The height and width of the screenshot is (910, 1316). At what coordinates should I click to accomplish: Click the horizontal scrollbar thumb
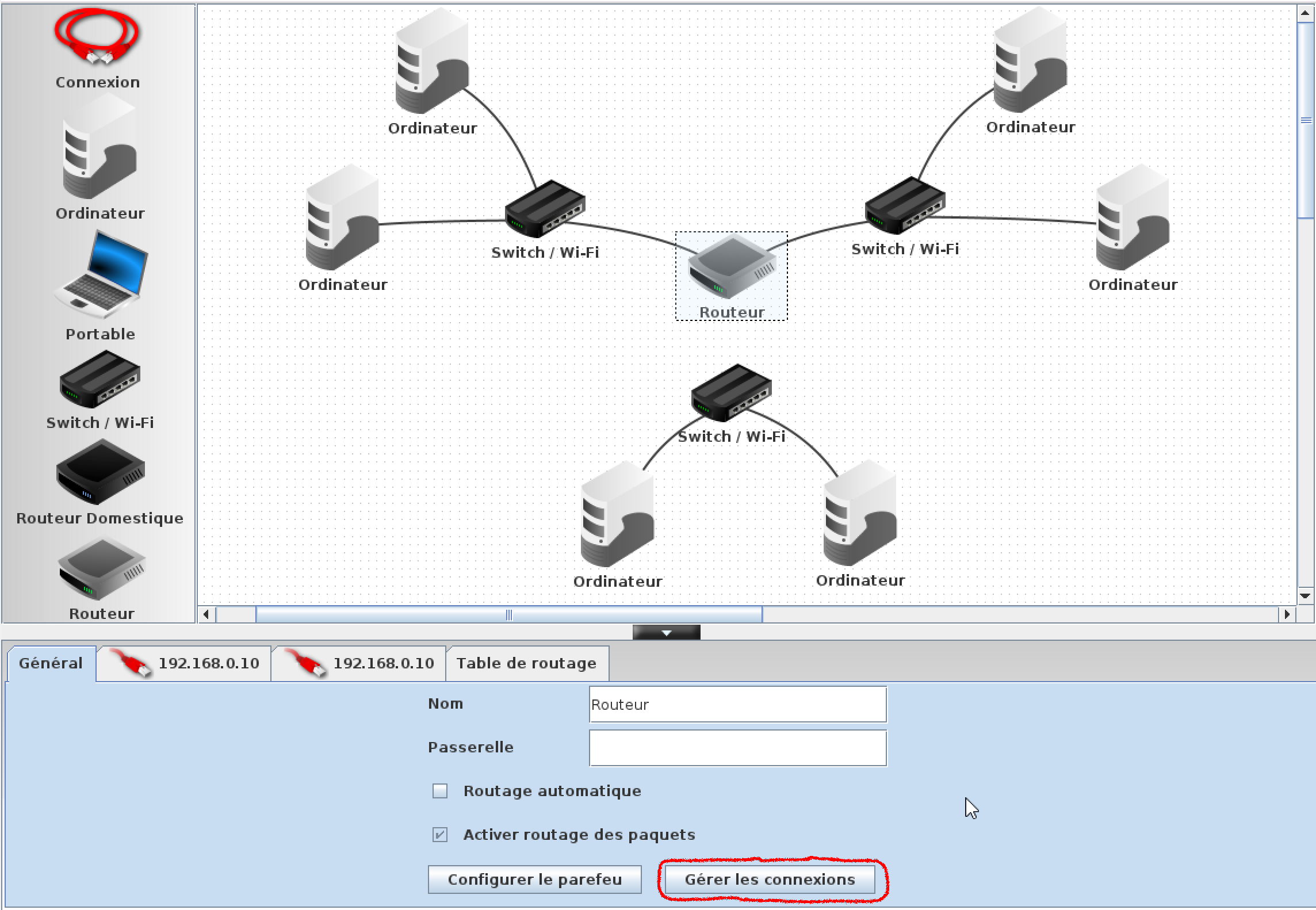pos(508,614)
